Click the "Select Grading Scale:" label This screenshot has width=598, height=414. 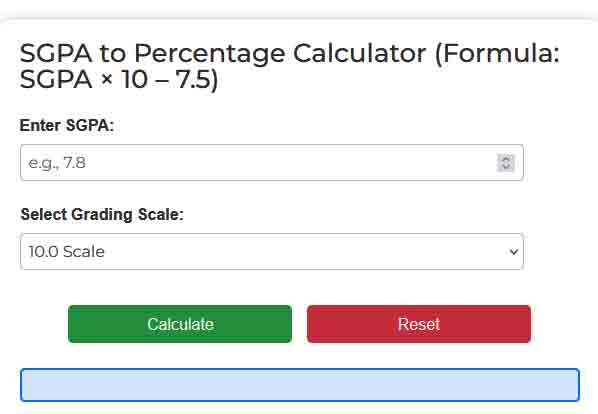point(102,214)
